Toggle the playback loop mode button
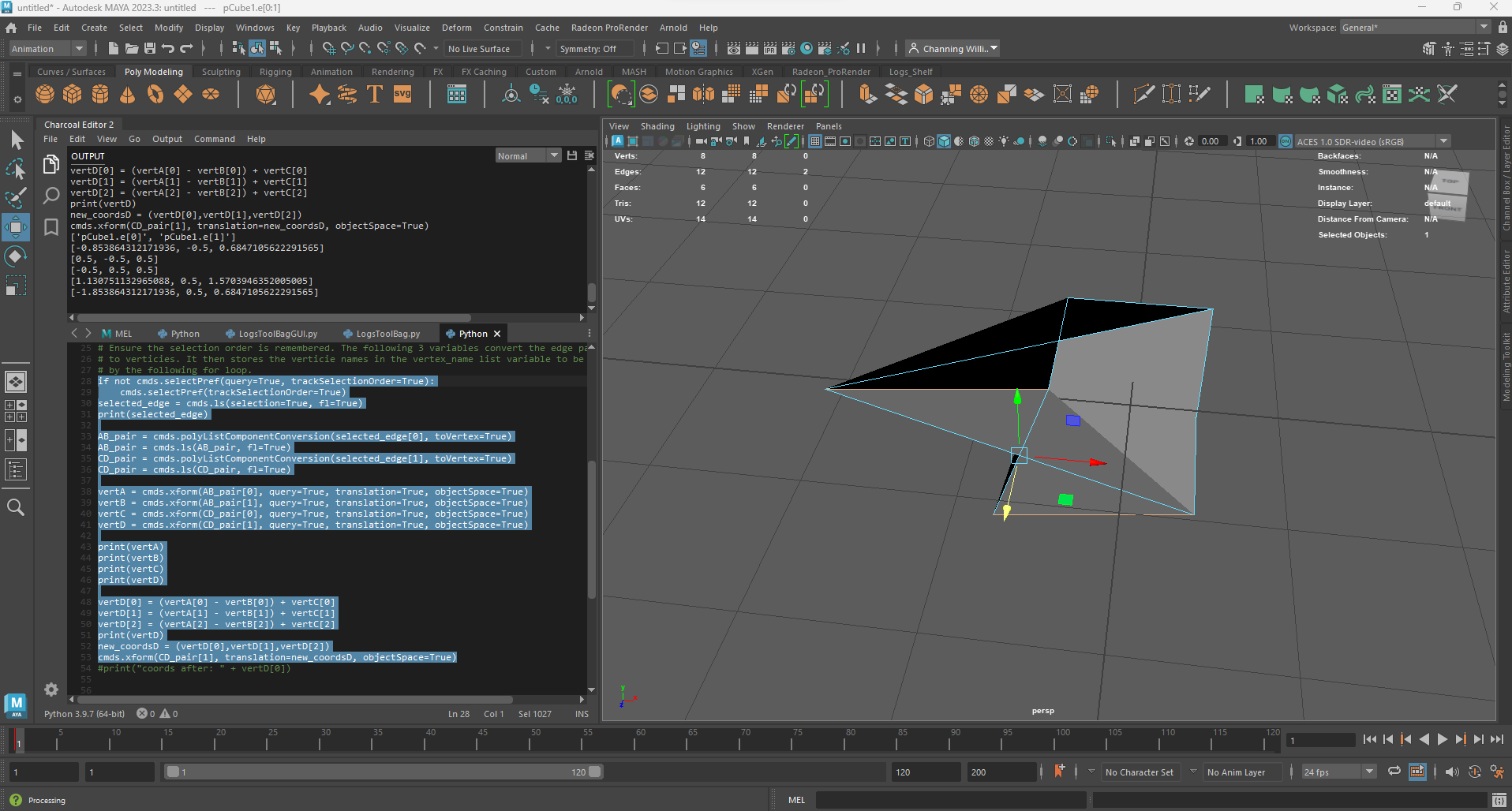Image resolution: width=1512 pixels, height=811 pixels. [x=1394, y=772]
